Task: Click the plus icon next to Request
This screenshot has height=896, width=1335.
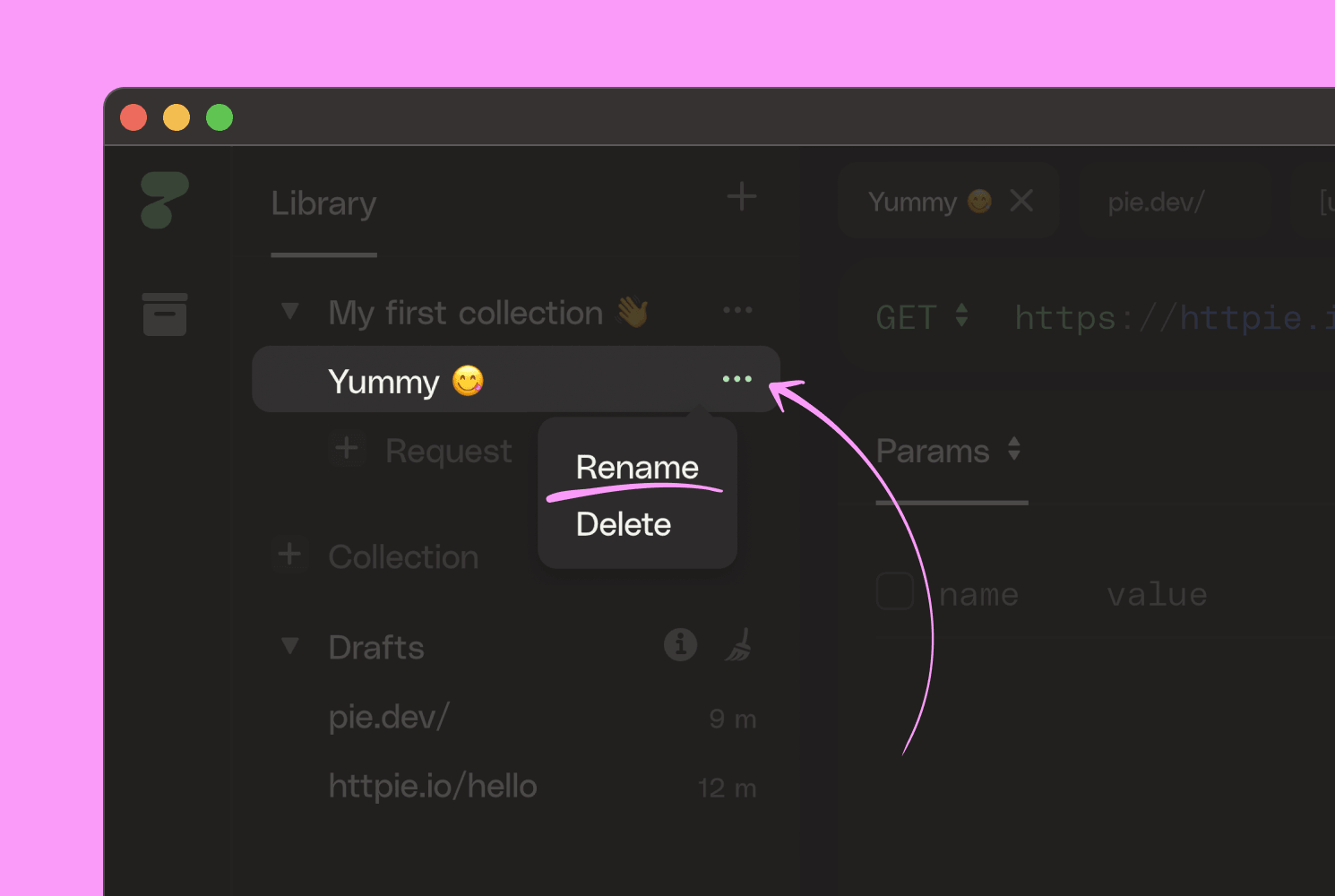Action: click(x=347, y=448)
